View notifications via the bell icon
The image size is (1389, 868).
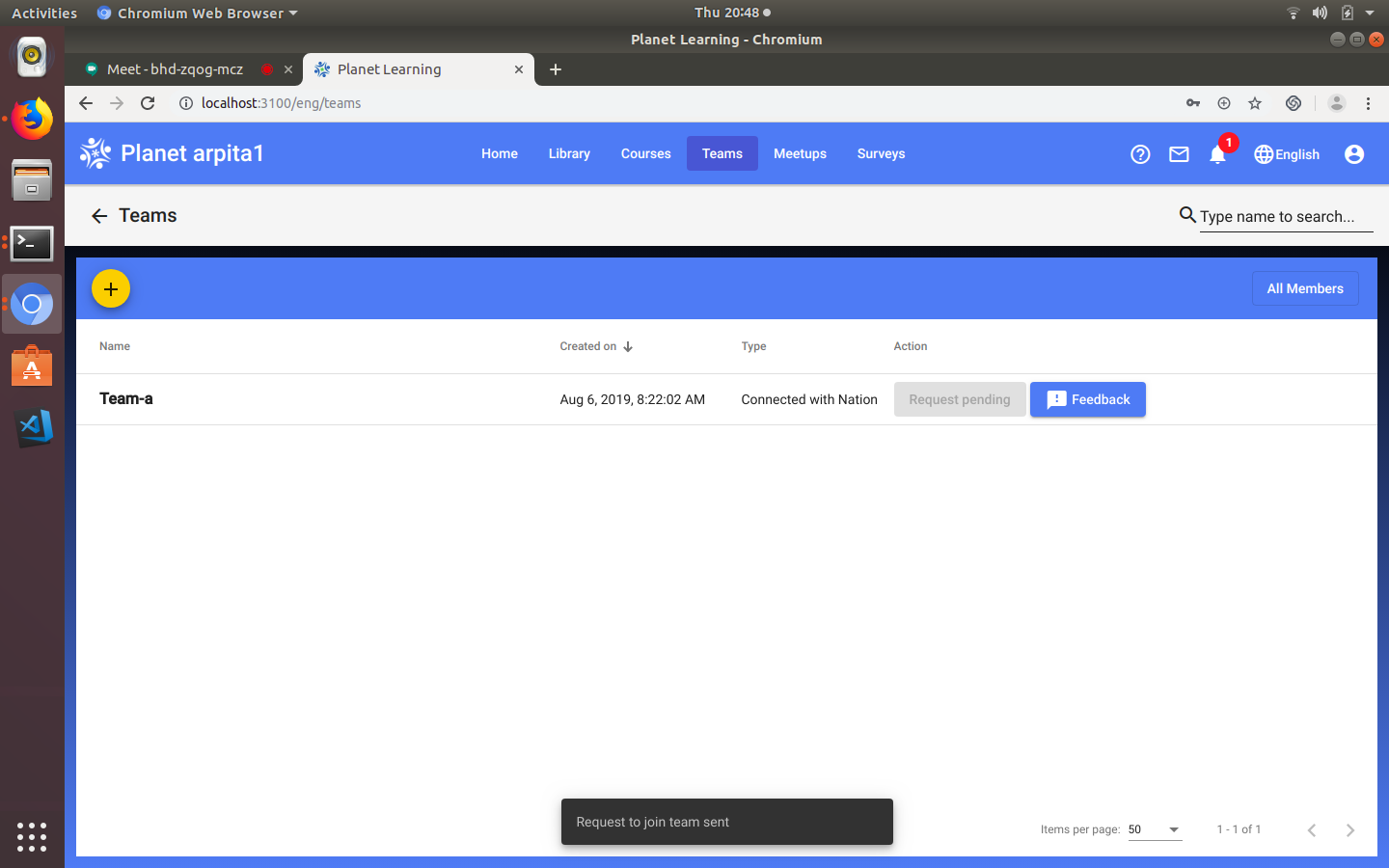pyautogui.click(x=1217, y=153)
